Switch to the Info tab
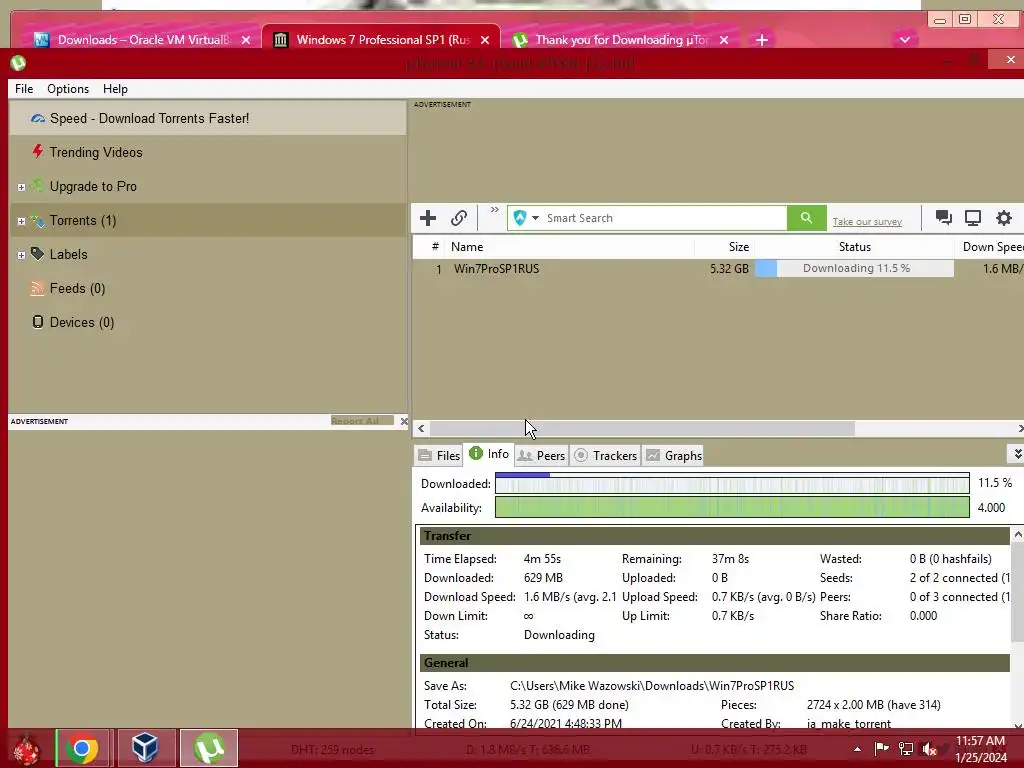Image resolution: width=1024 pixels, height=768 pixels. coord(489,454)
